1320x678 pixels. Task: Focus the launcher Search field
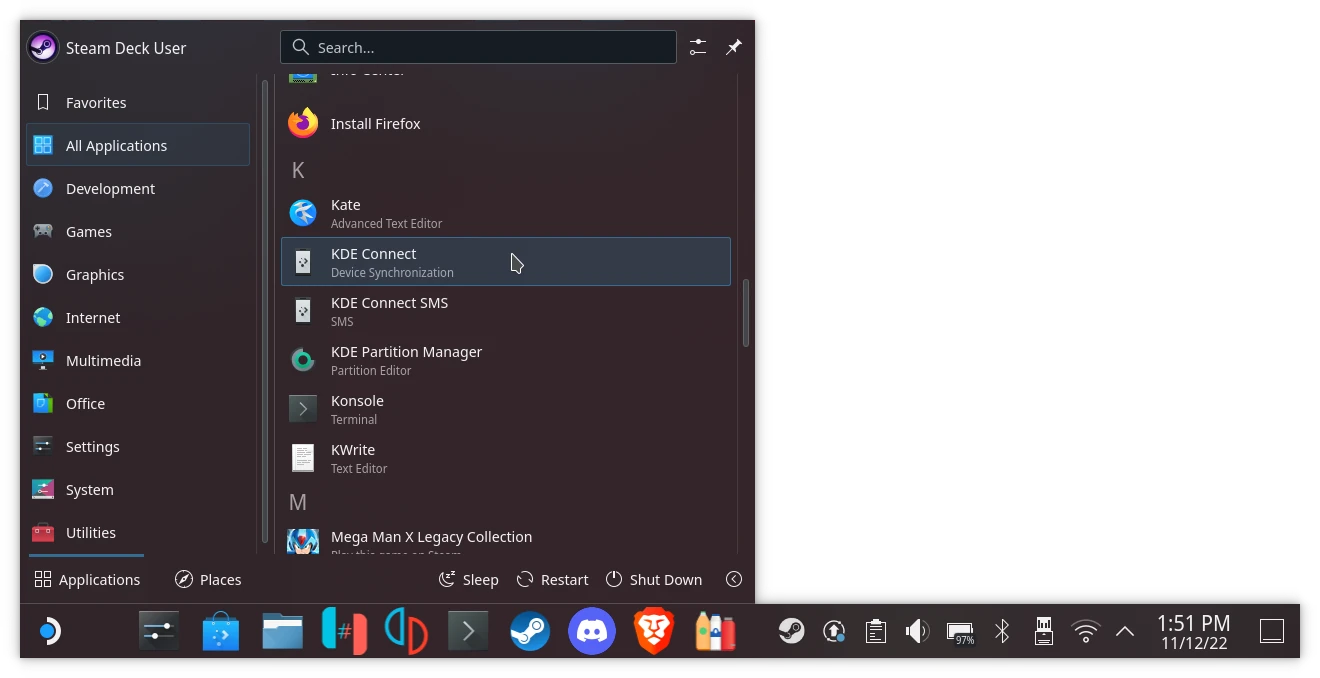(478, 47)
